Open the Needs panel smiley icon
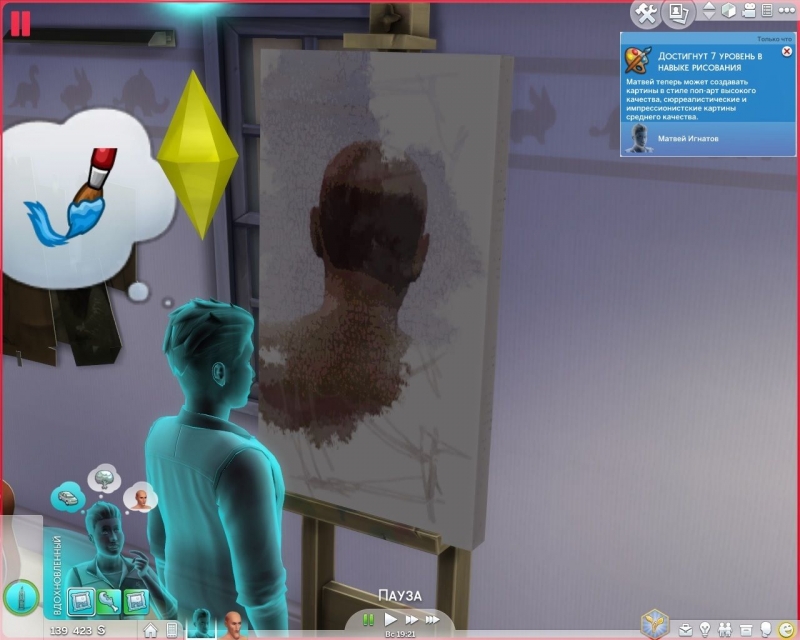Viewport: 800px width, 640px height. pos(787,629)
